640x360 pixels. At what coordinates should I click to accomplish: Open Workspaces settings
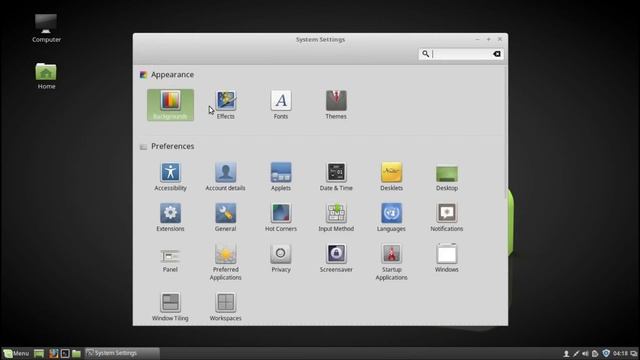click(225, 307)
